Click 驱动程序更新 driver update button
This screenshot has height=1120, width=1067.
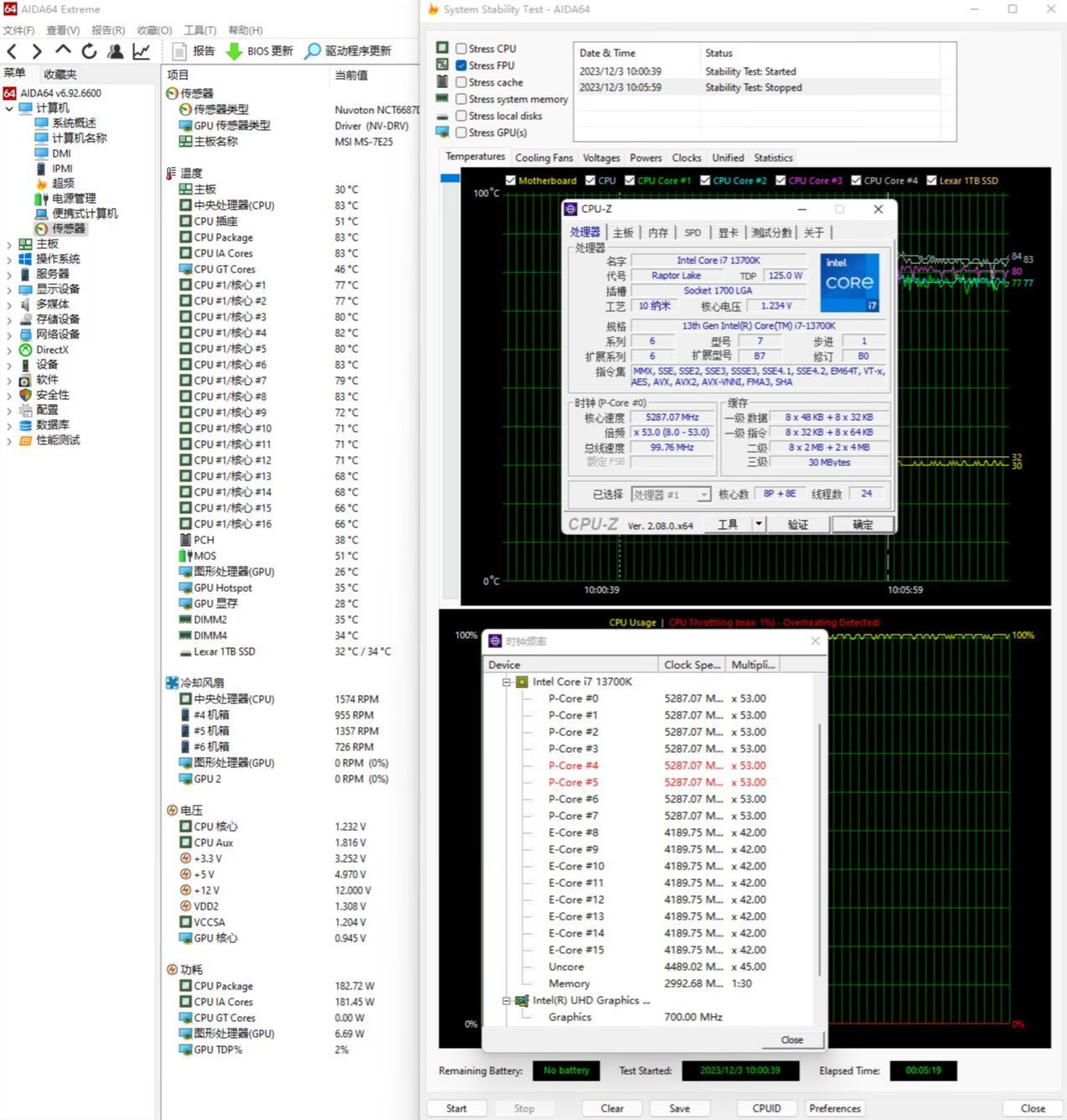[348, 51]
